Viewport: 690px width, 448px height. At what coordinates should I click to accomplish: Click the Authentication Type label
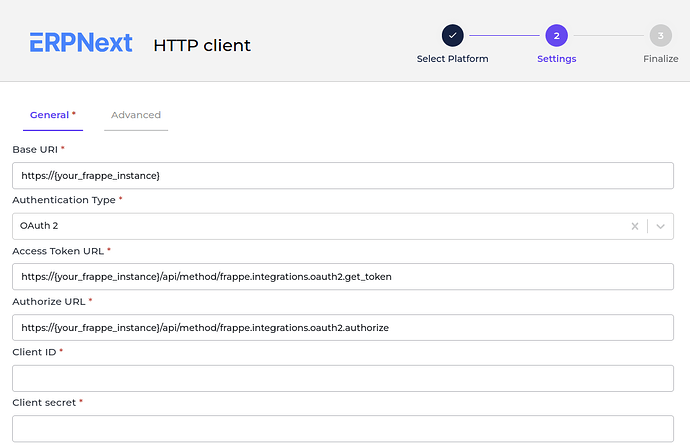pos(64,200)
